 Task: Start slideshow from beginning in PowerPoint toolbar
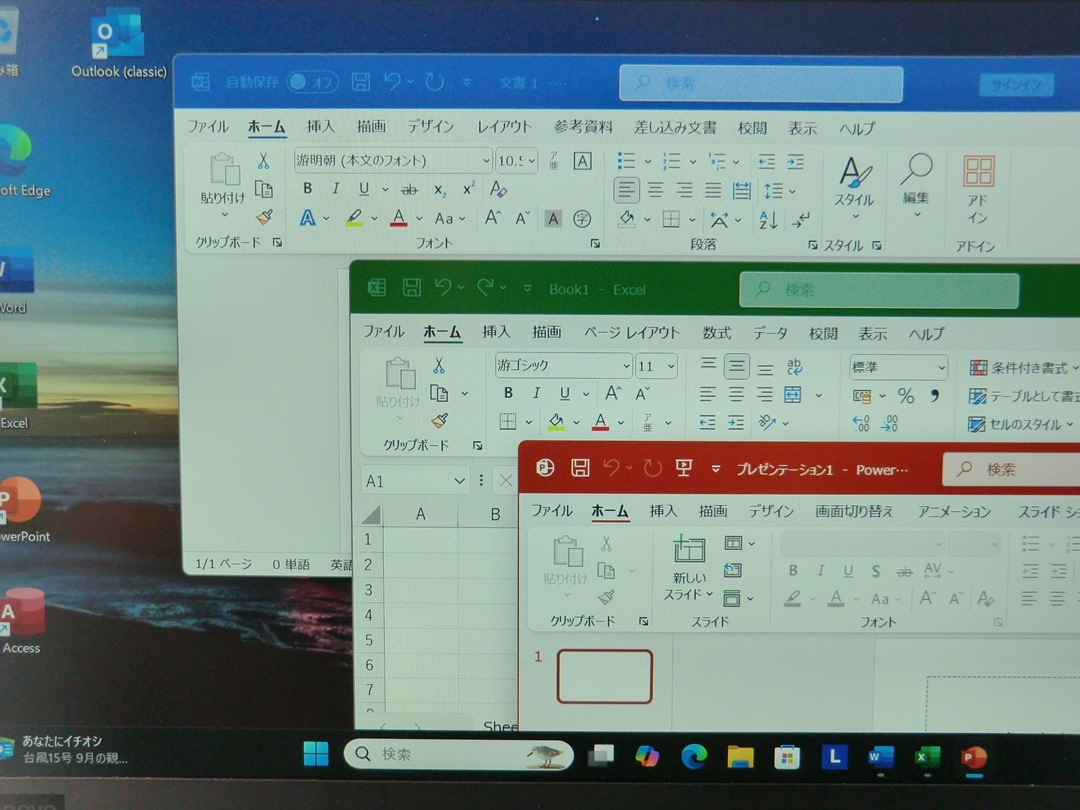683,468
